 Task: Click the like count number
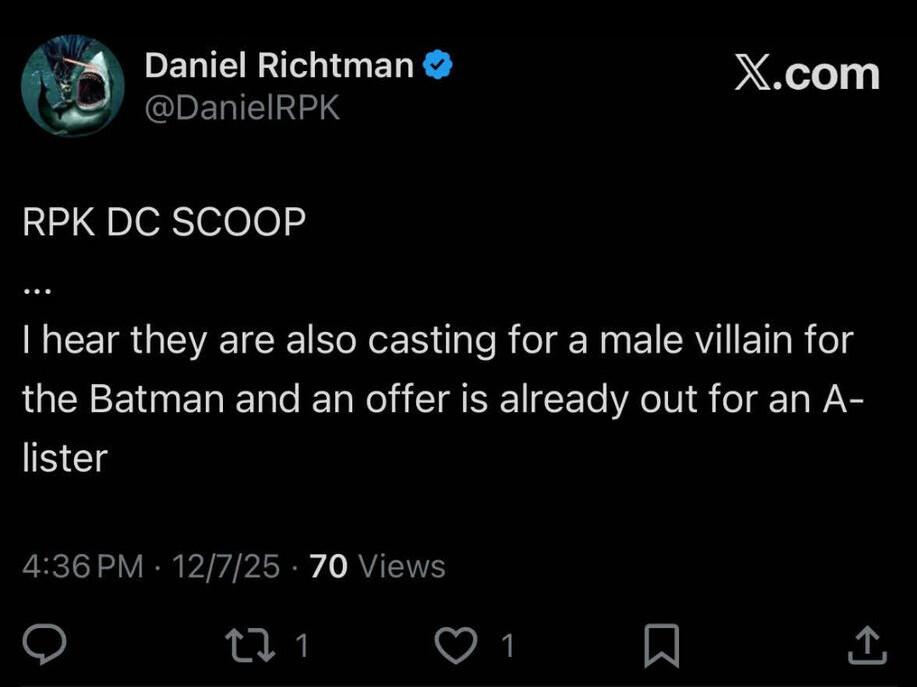(507, 646)
